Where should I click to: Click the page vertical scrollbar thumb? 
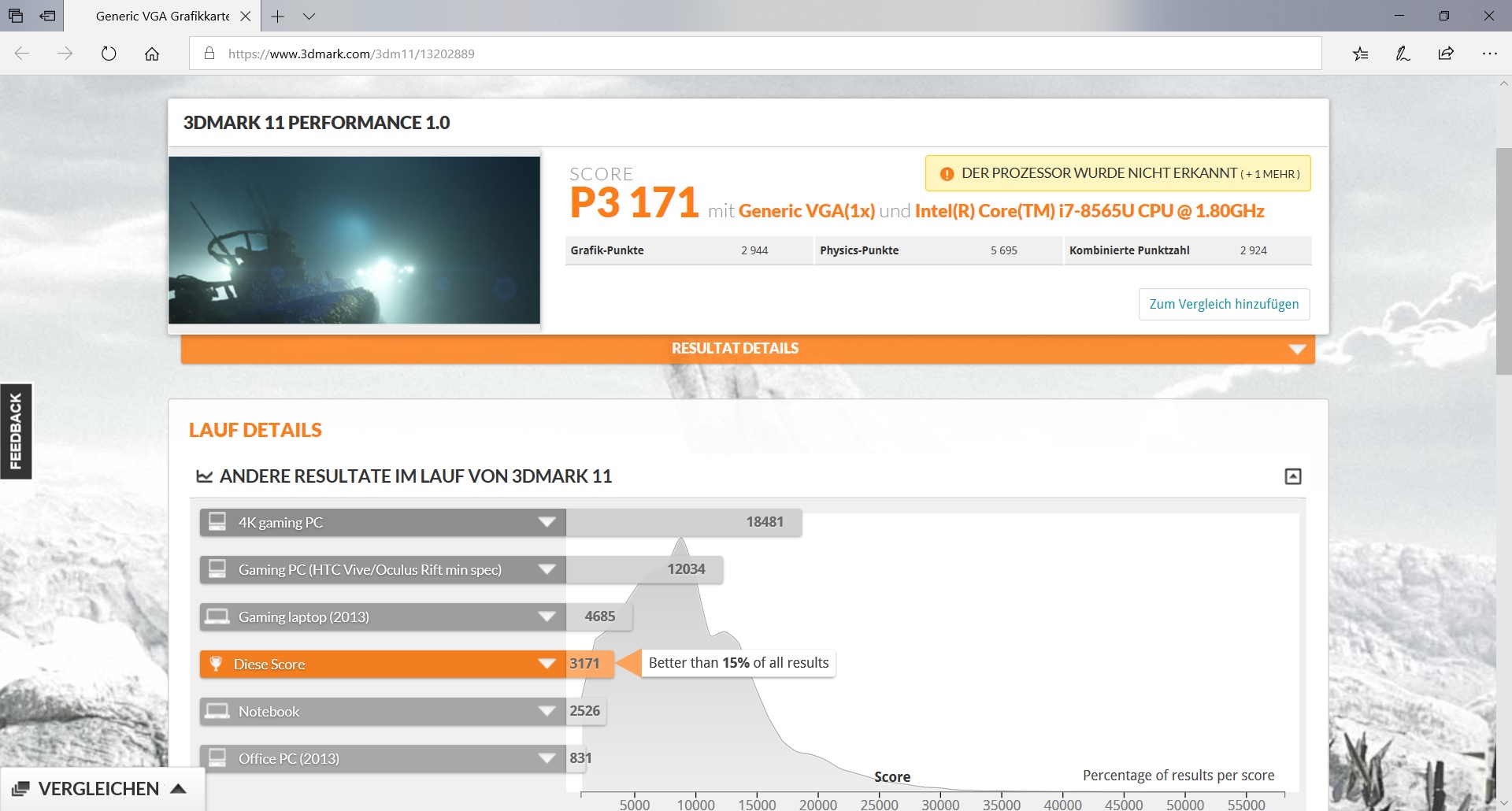1503,260
